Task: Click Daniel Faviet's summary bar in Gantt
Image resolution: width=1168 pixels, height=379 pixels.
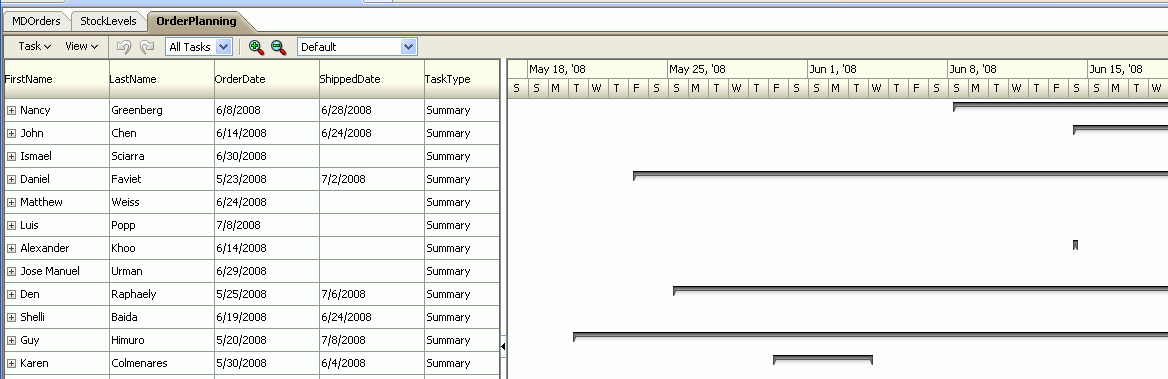Action: [901, 174]
